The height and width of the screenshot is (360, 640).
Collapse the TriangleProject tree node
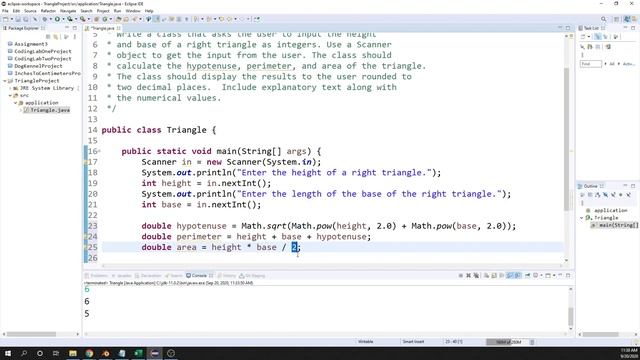point(5,81)
